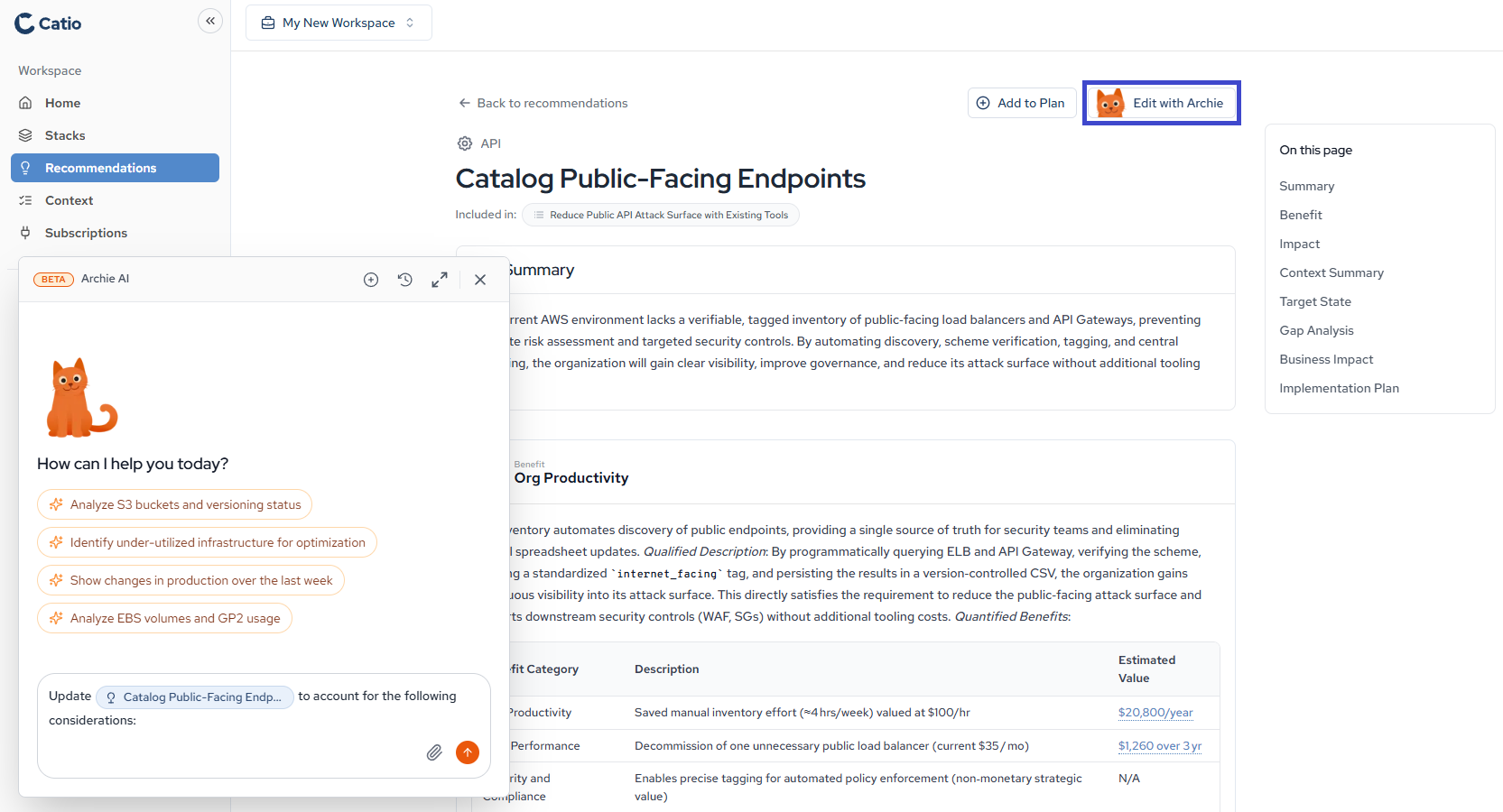Jump to Business Impact section
Screen dimensions: 1503x812
coord(1325,359)
